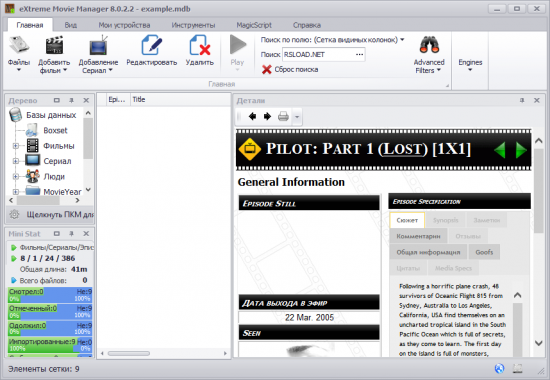The height and width of the screenshot is (380, 550).
Task: Open Поиск по полю field dropdown
Action: 402,40
